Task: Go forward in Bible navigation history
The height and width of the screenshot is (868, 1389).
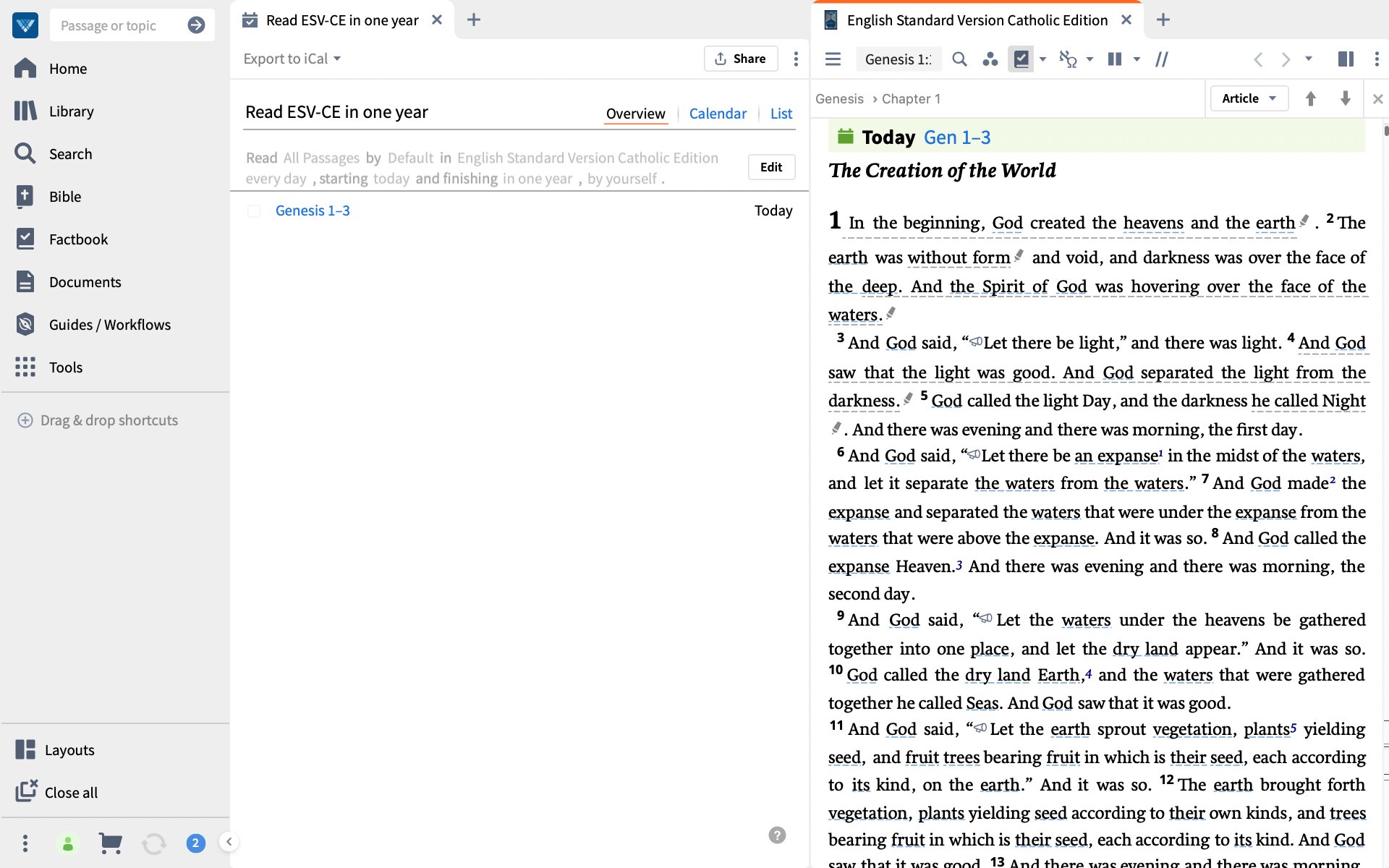Action: click(x=1286, y=59)
